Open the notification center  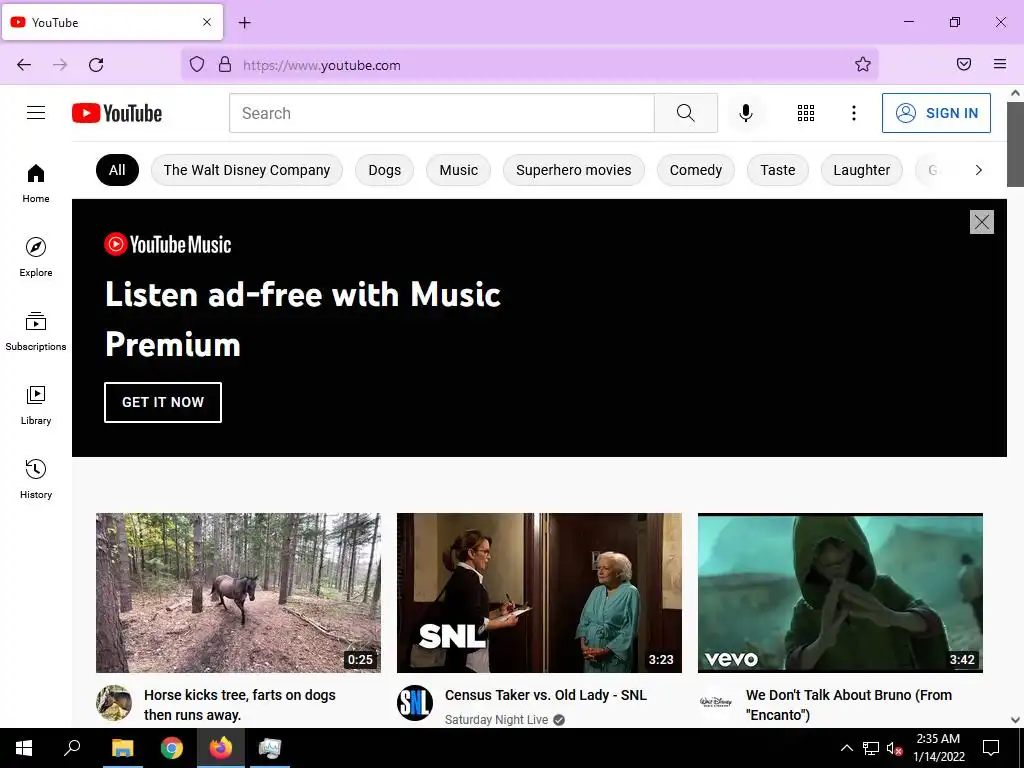pos(991,748)
